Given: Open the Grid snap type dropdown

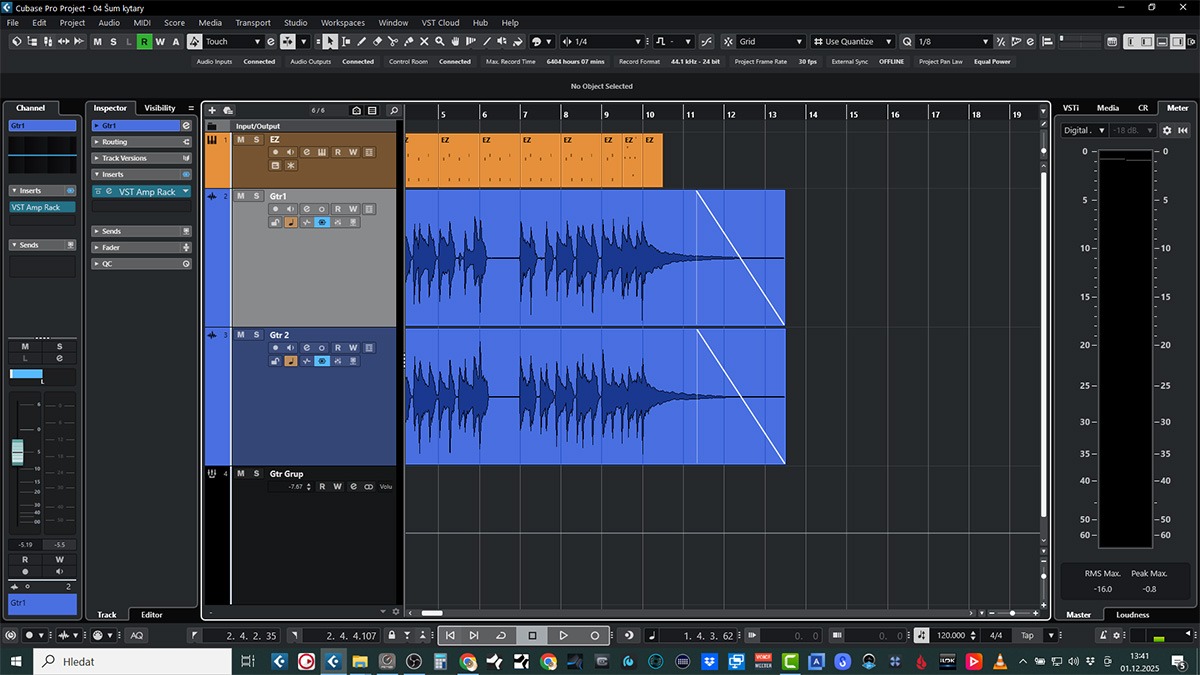Looking at the screenshot, I should point(771,42).
